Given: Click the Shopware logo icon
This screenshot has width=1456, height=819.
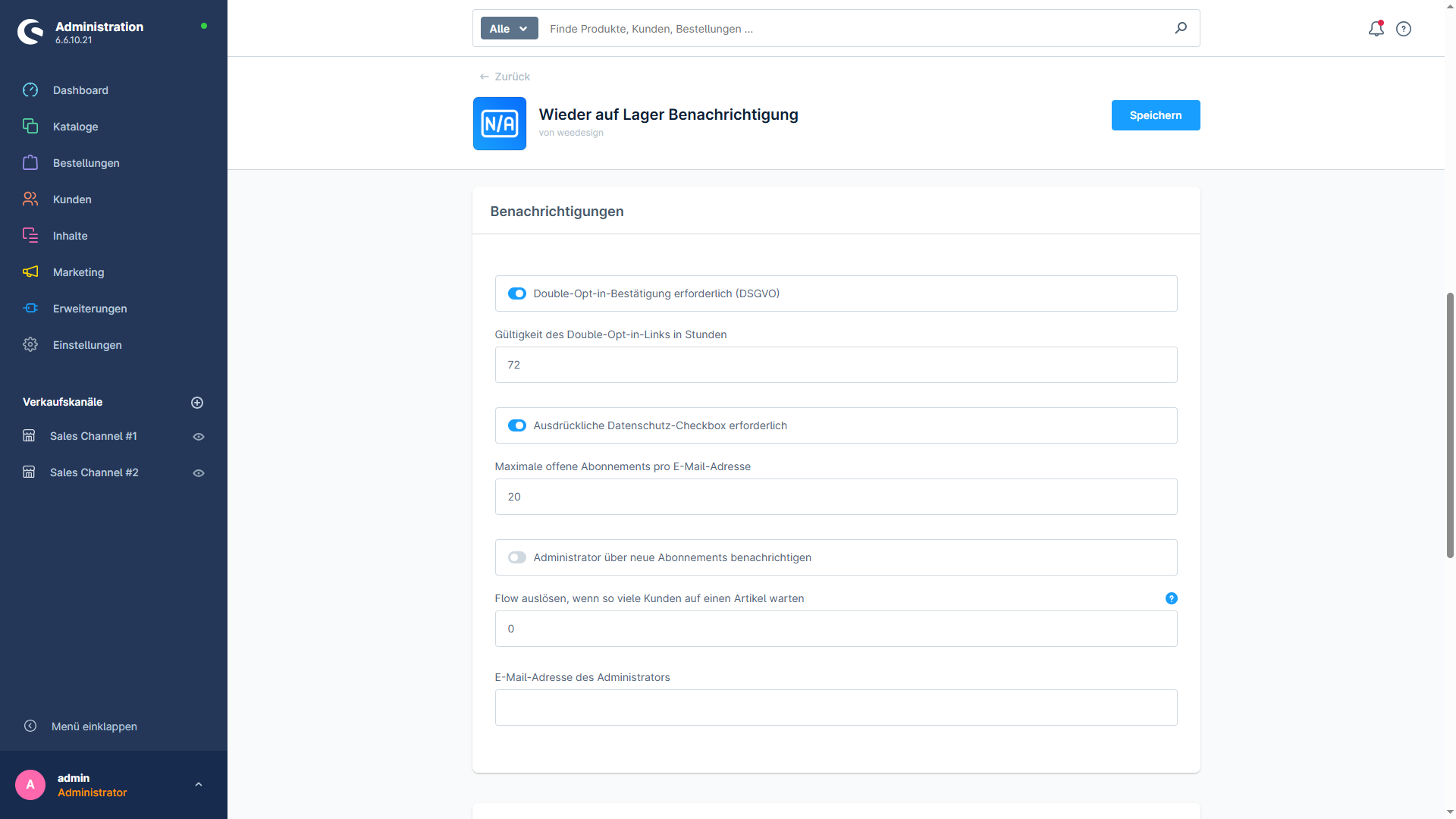Looking at the screenshot, I should 30,32.
